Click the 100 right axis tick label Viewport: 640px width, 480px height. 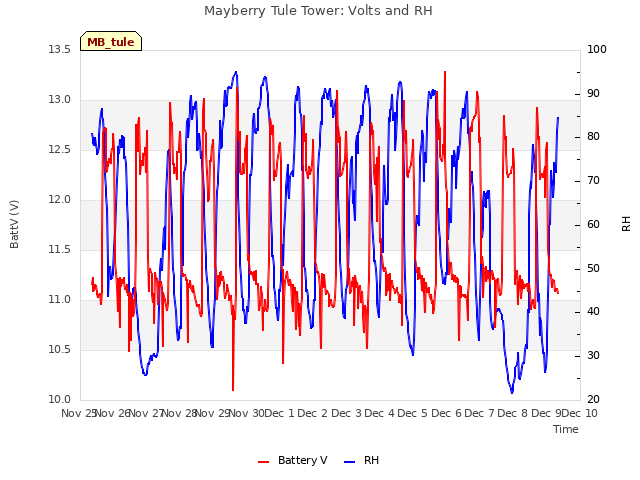(597, 49)
